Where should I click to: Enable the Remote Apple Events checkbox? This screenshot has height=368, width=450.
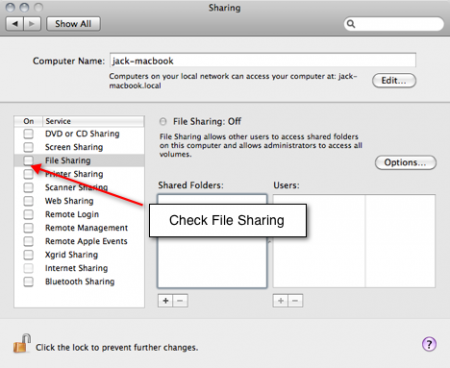[x=29, y=241]
